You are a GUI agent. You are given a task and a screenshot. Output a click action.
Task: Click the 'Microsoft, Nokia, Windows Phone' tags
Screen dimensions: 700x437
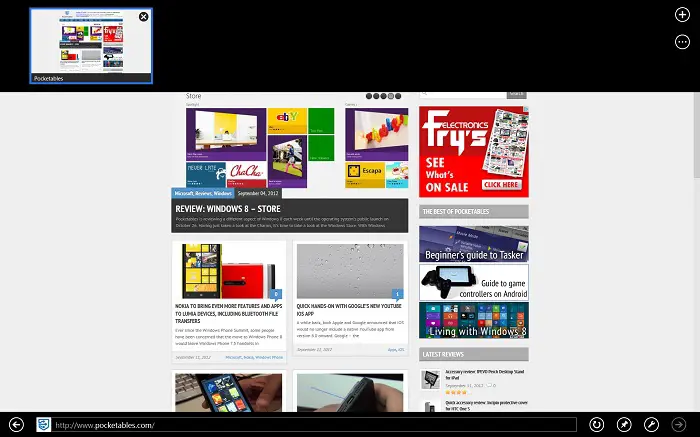pos(254,358)
